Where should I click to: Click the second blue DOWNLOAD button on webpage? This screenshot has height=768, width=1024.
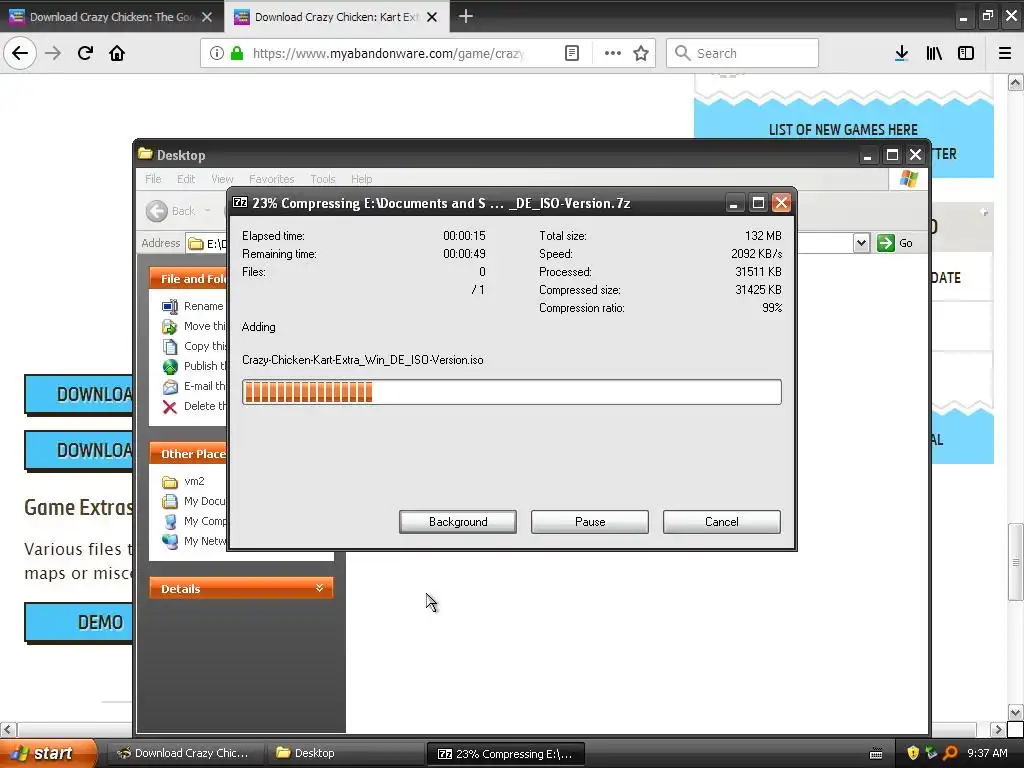pos(78,451)
